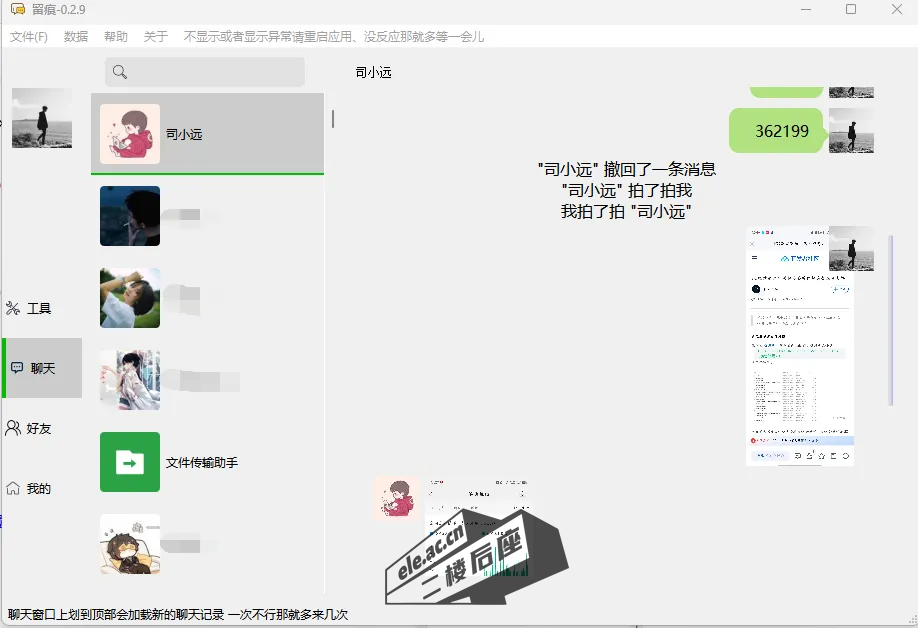Click the bottom status bar hint text
This screenshot has height=628, width=918.
pos(175,617)
